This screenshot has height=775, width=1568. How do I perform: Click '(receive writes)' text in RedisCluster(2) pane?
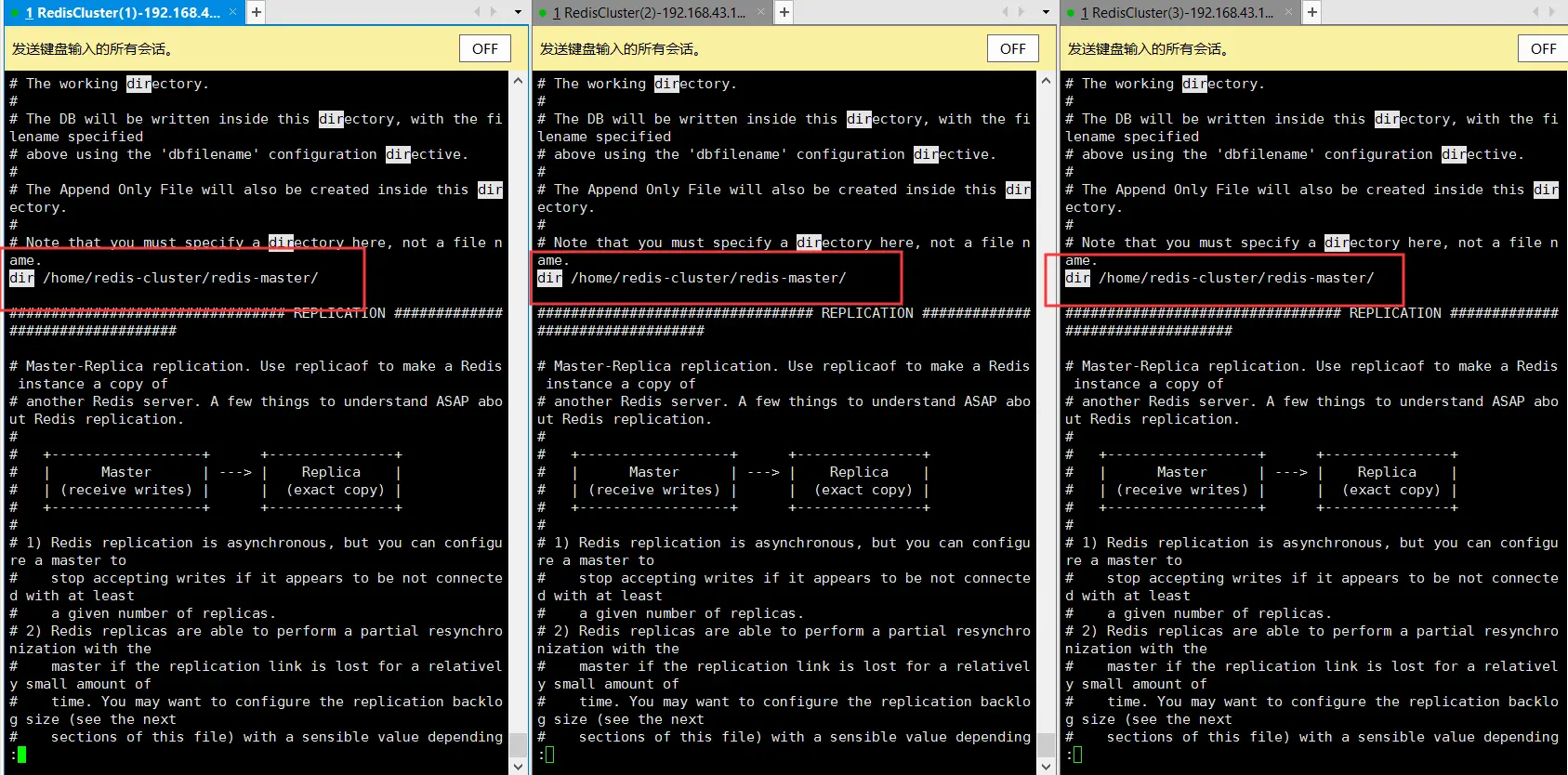point(654,490)
